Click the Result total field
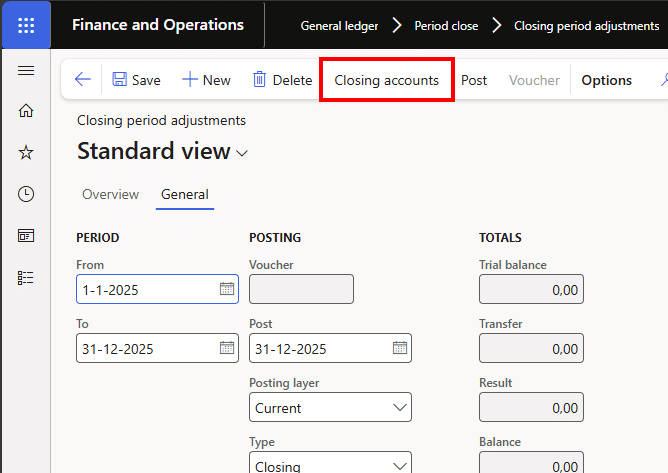This screenshot has width=668, height=473. click(x=531, y=407)
